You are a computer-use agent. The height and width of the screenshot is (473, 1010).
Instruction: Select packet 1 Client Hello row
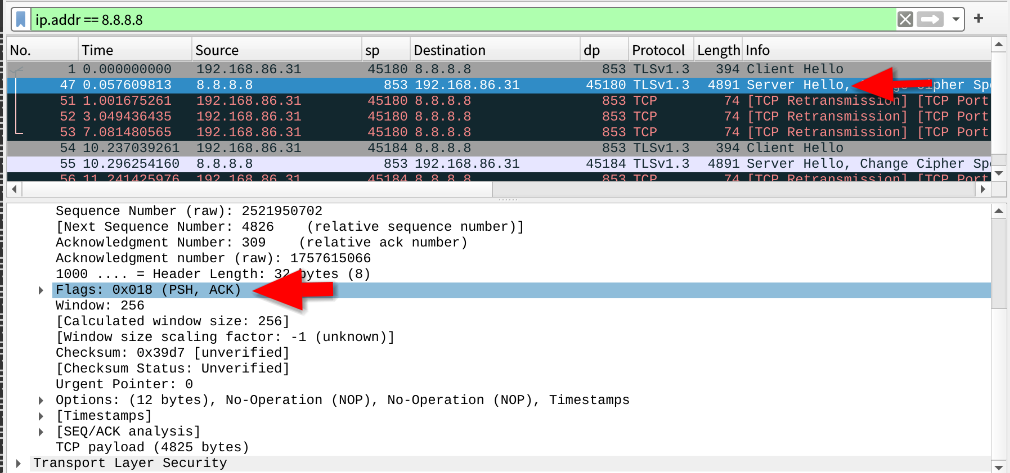pyautogui.click(x=499, y=69)
